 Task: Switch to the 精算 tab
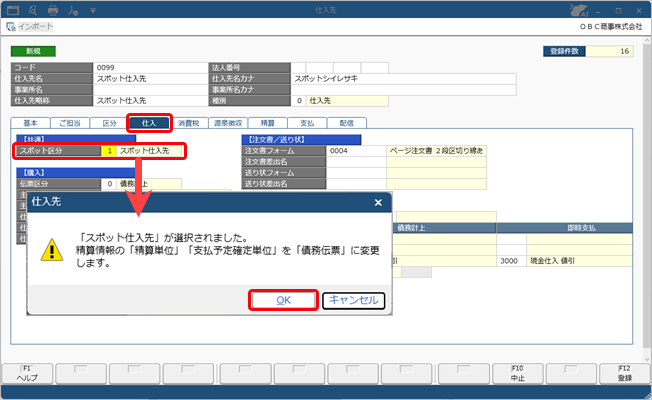[x=267, y=123]
